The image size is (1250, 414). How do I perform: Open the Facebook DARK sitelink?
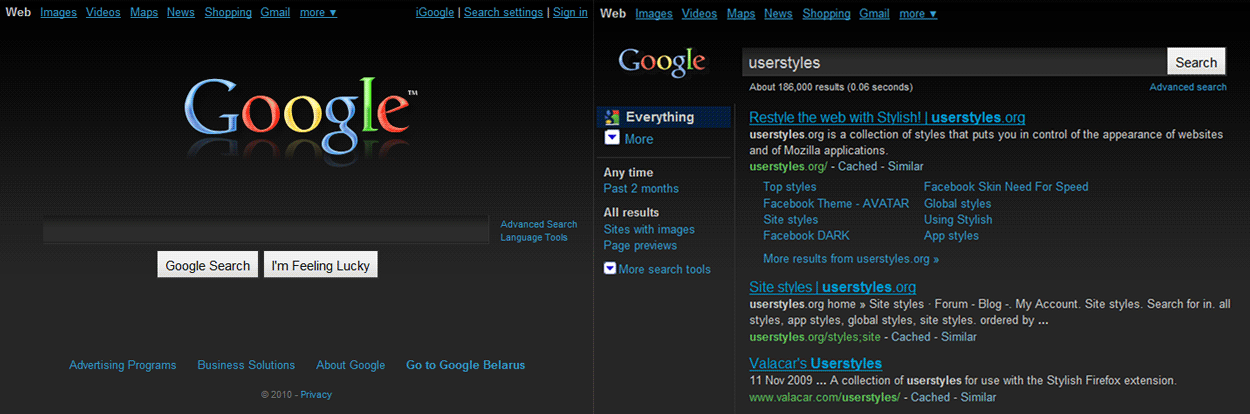(806, 236)
